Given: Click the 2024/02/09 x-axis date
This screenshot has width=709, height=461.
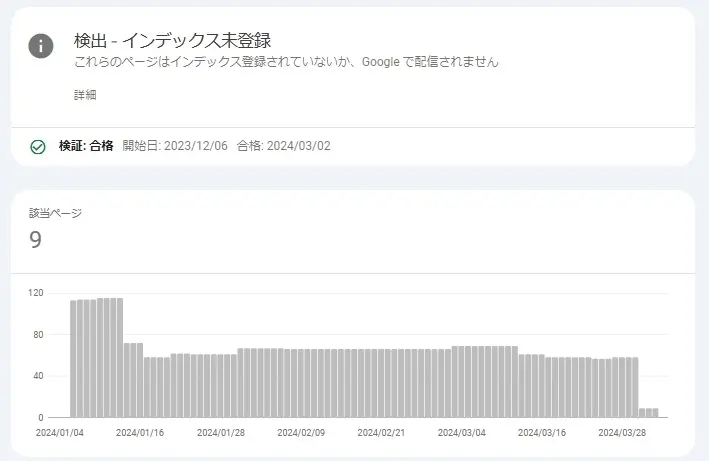Looking at the screenshot, I should (x=301, y=433).
